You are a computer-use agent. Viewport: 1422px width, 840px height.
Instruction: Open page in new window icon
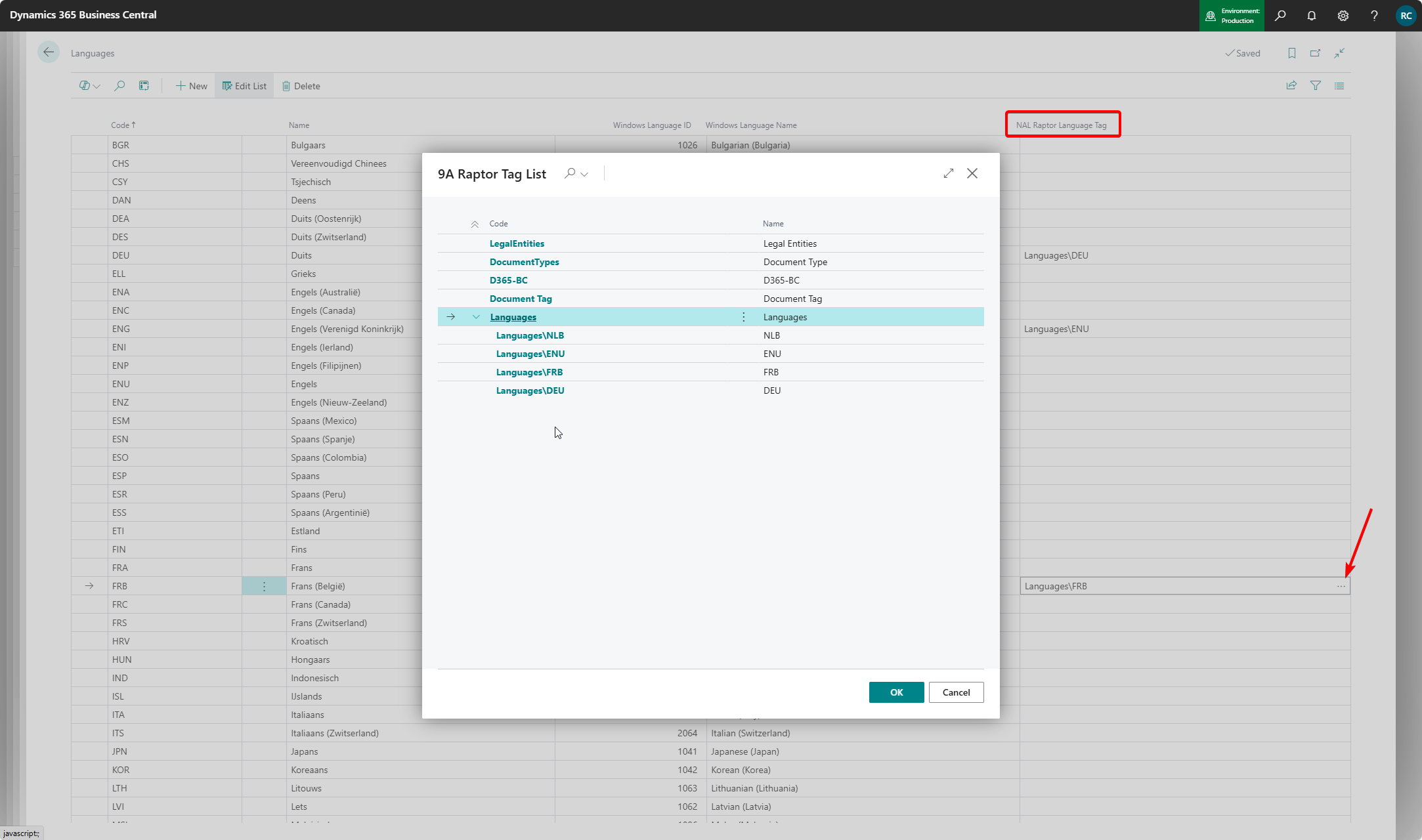point(1315,53)
